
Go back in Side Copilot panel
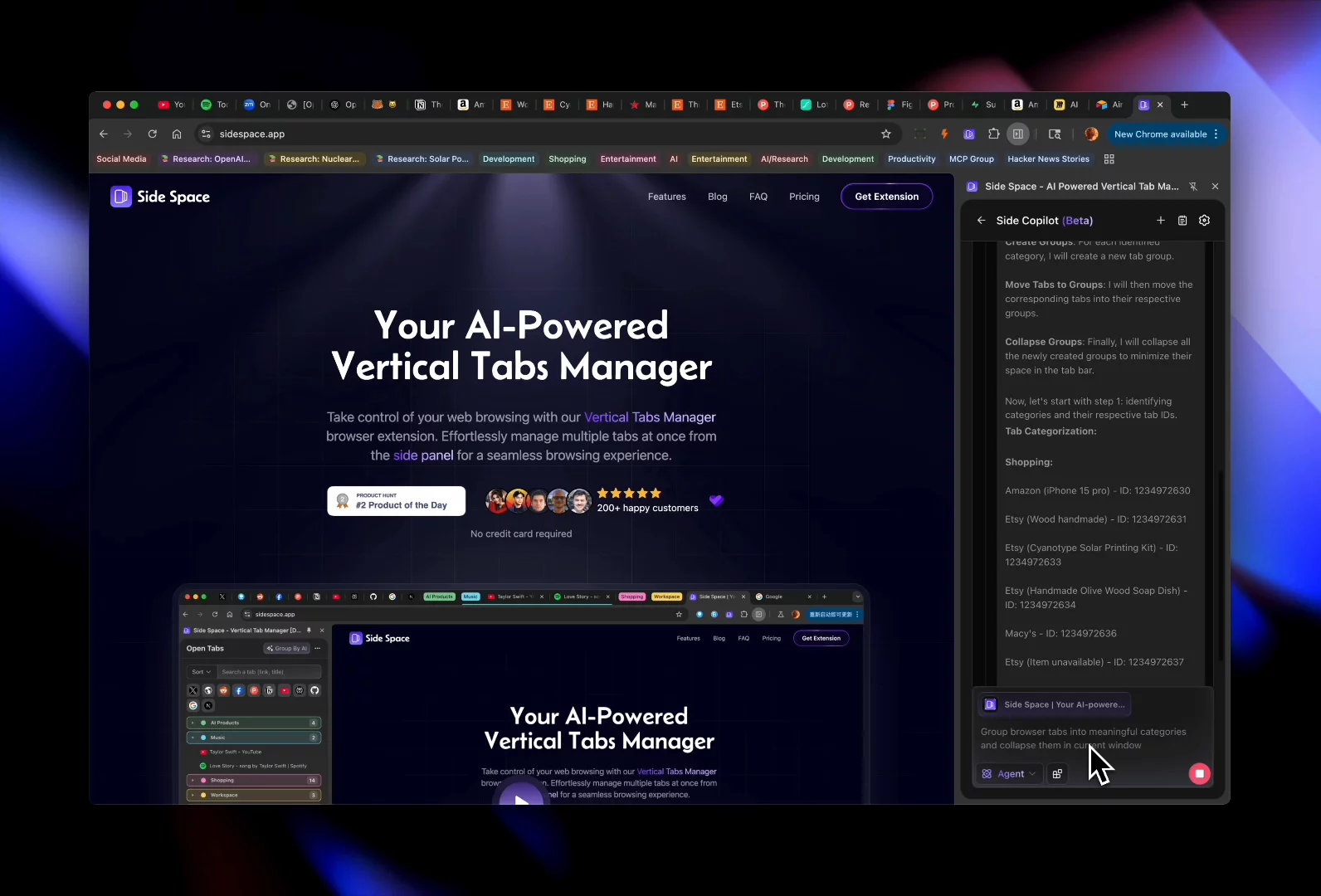pyautogui.click(x=981, y=221)
